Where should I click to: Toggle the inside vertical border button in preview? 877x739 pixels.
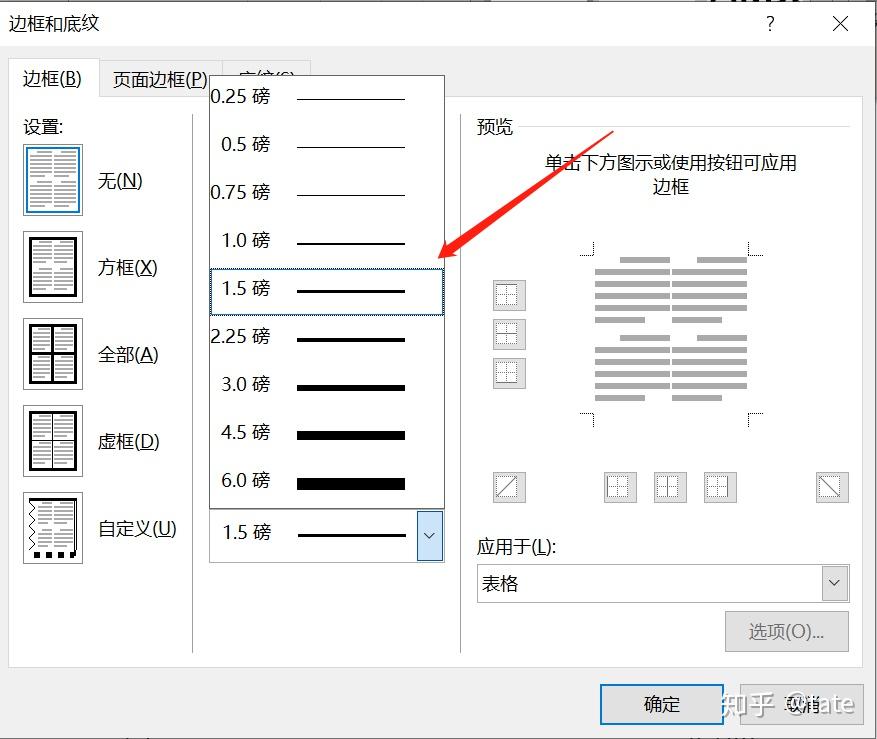[x=670, y=487]
